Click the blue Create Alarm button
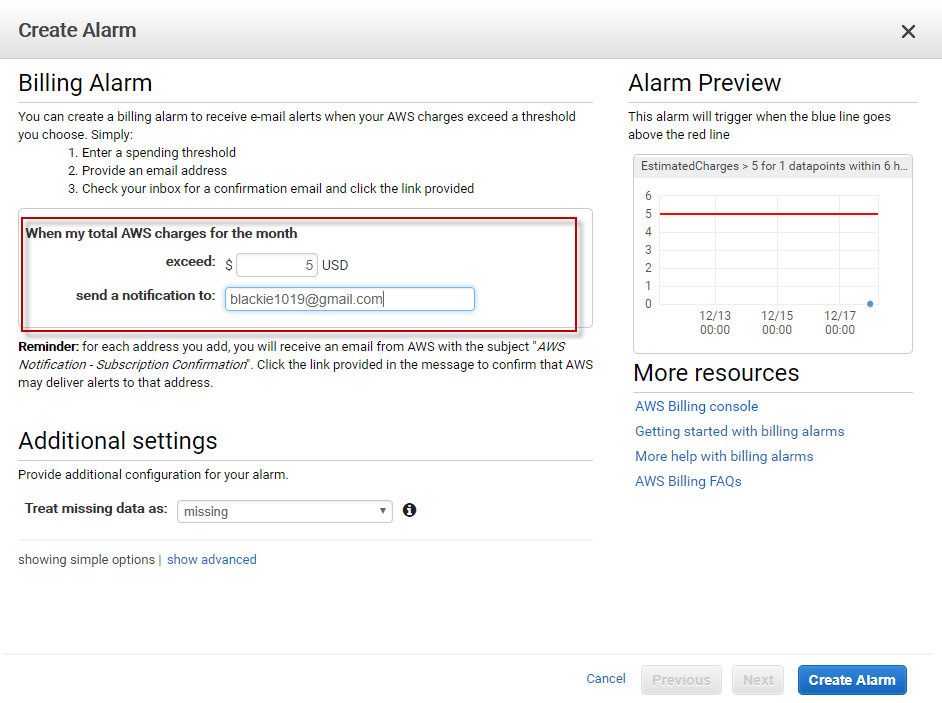 [852, 680]
